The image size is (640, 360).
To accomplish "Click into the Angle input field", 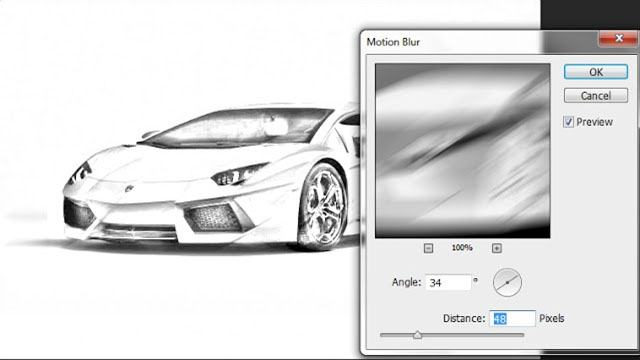I will tap(448, 282).
